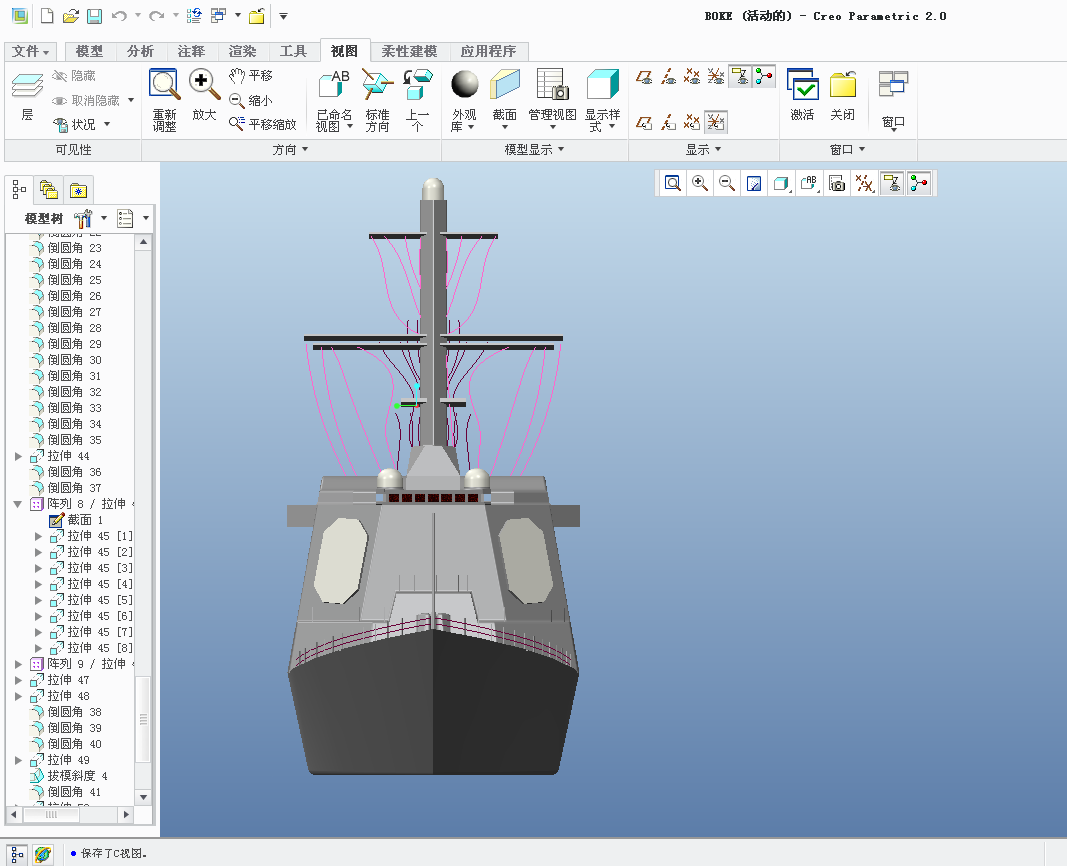The image size is (1067, 866).
Task: Switch to the 渲染 tab
Action: 242,51
